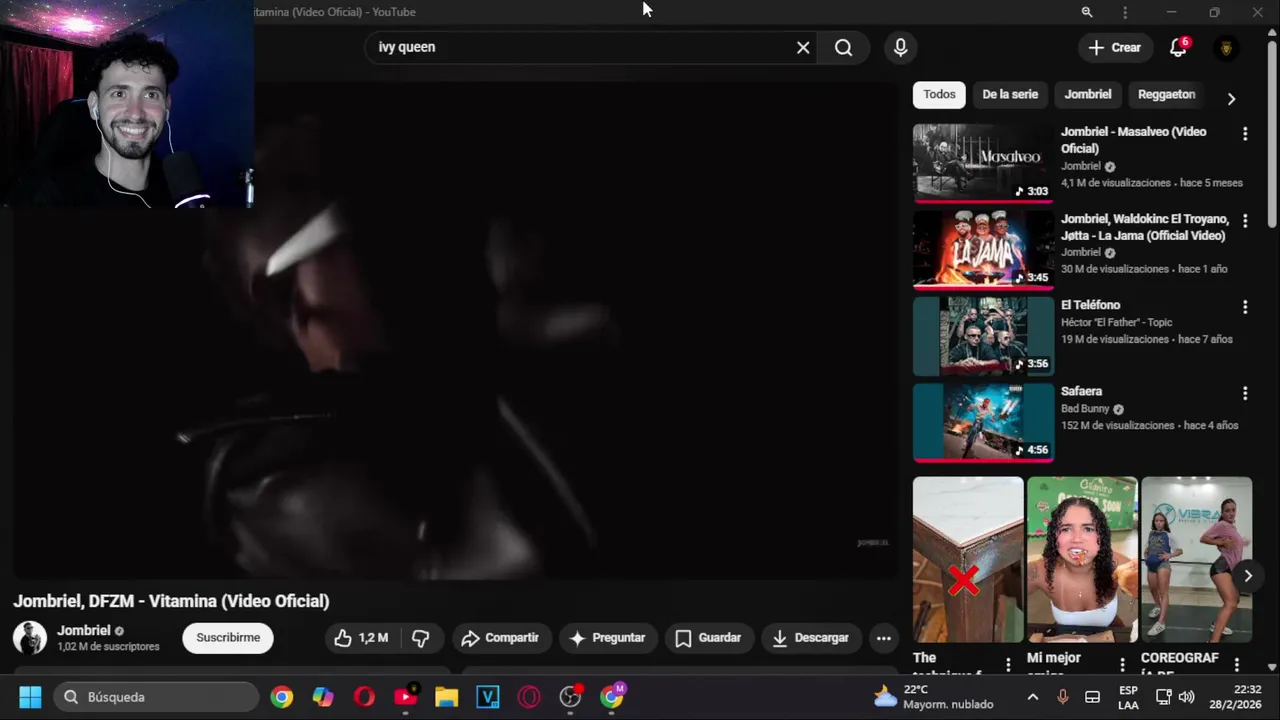Click the Compartir share button
Image resolution: width=1280 pixels, height=720 pixels.
click(500, 638)
